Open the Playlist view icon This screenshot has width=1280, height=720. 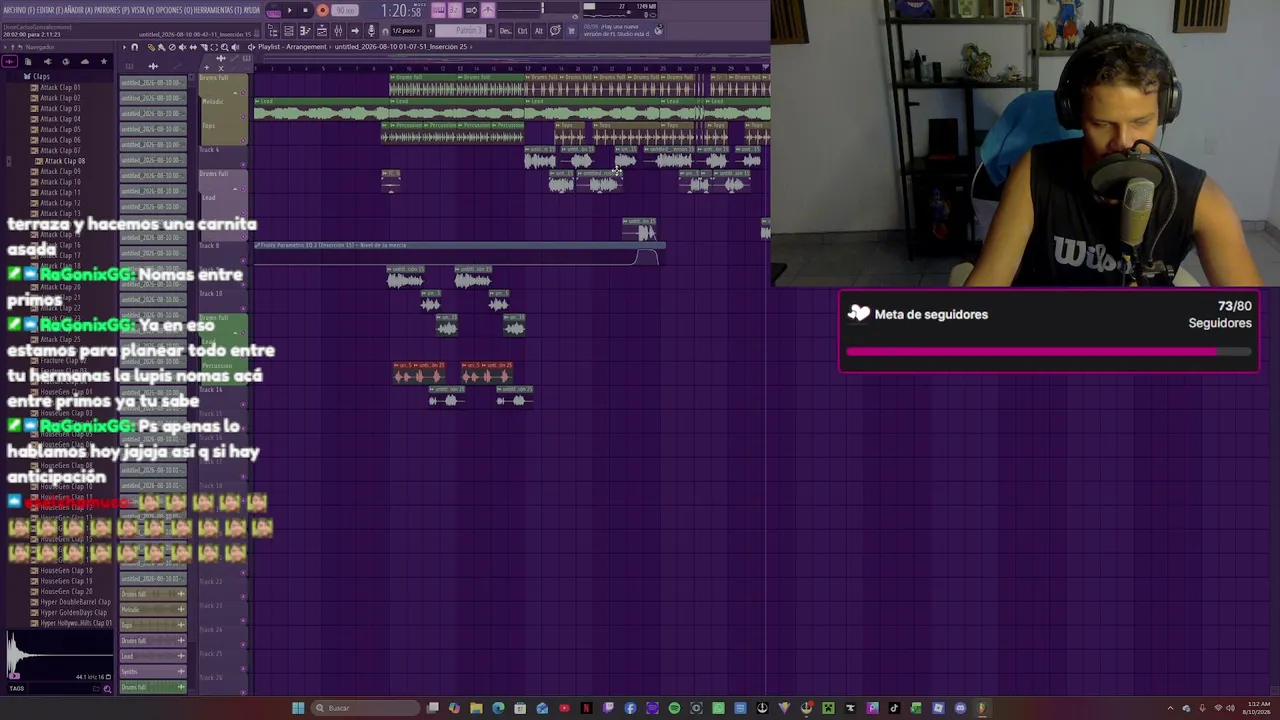click(289, 31)
